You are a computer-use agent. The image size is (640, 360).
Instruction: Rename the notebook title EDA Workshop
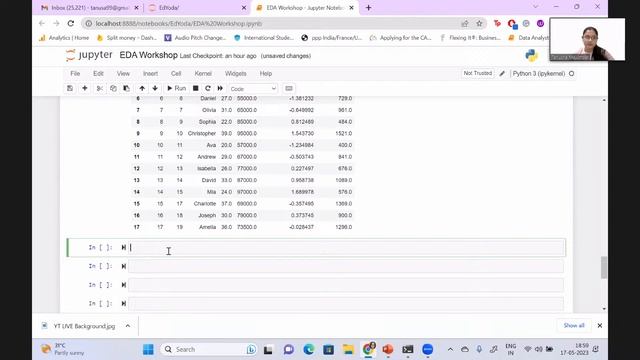(x=149, y=55)
